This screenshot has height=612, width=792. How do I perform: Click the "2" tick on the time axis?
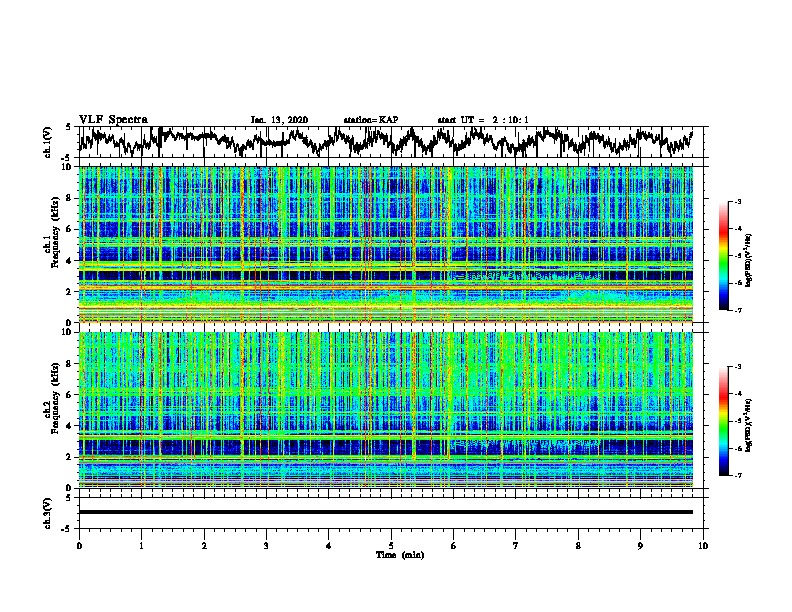click(204, 546)
